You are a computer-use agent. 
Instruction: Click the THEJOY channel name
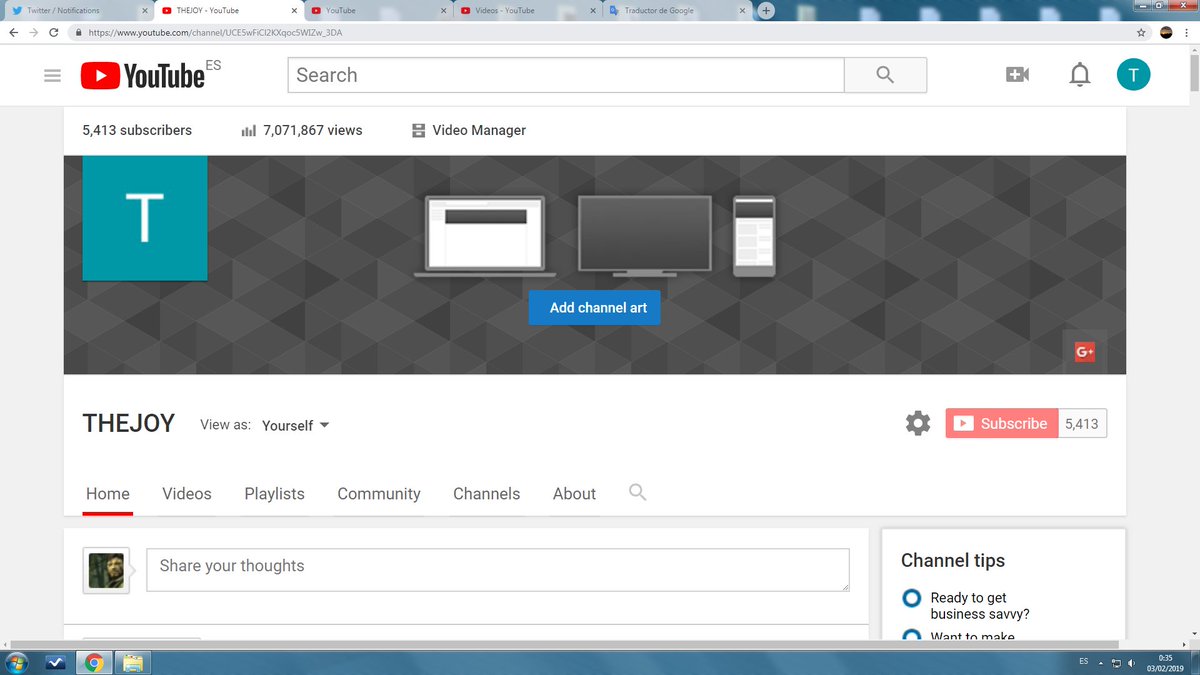tap(129, 424)
